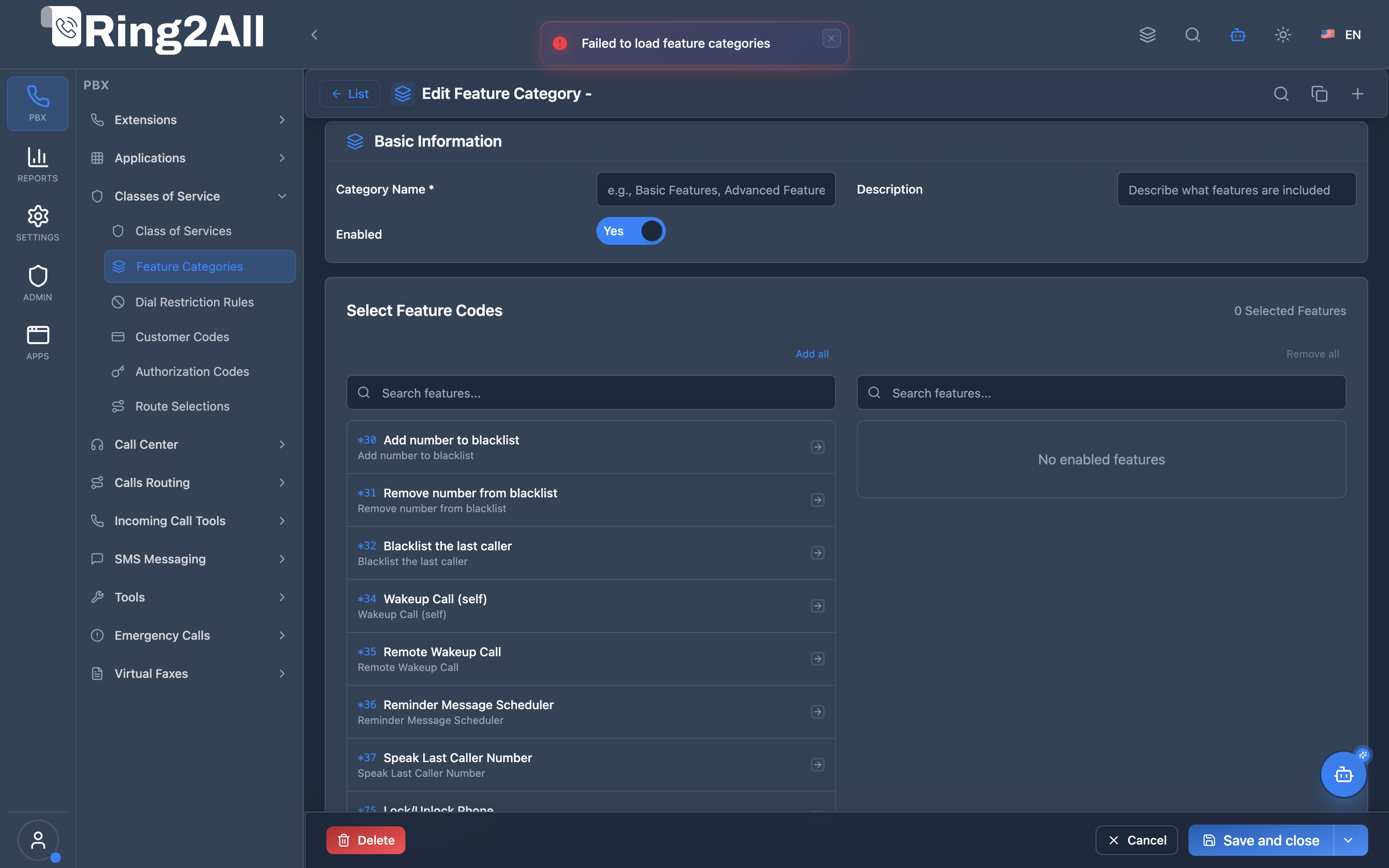Click the plus icon to add new

(x=1357, y=94)
